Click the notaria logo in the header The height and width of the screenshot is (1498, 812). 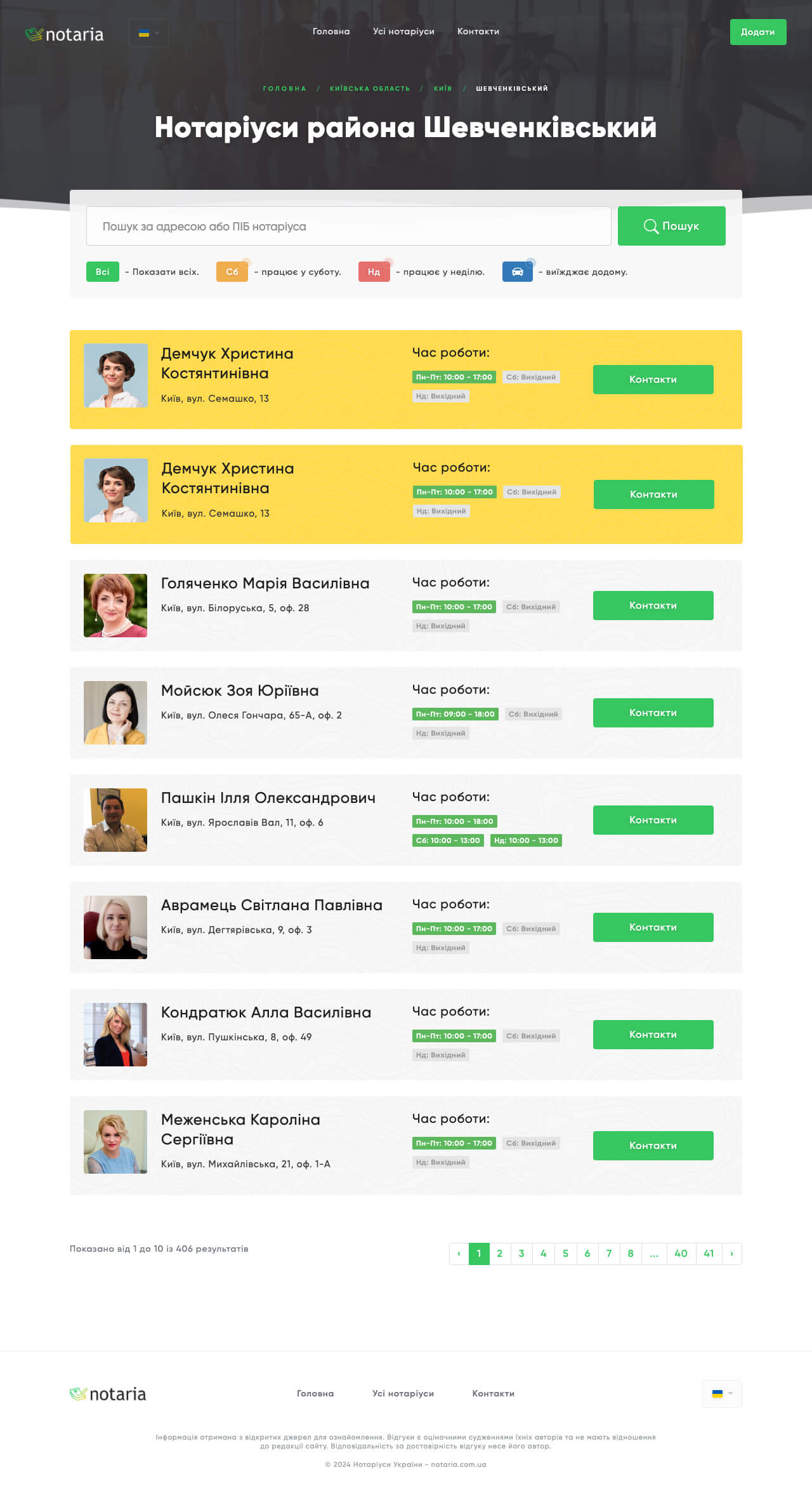tap(64, 34)
